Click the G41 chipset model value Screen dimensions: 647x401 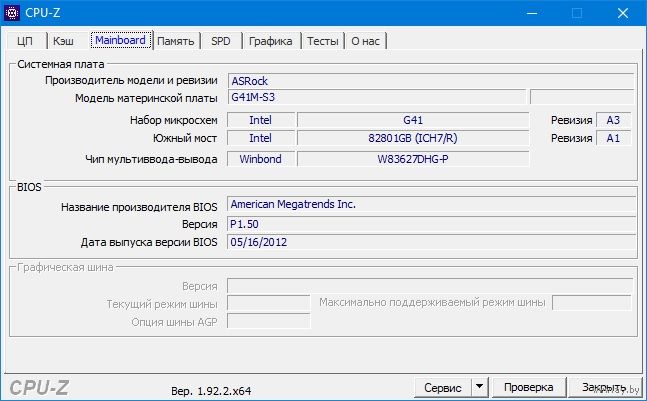(413, 120)
